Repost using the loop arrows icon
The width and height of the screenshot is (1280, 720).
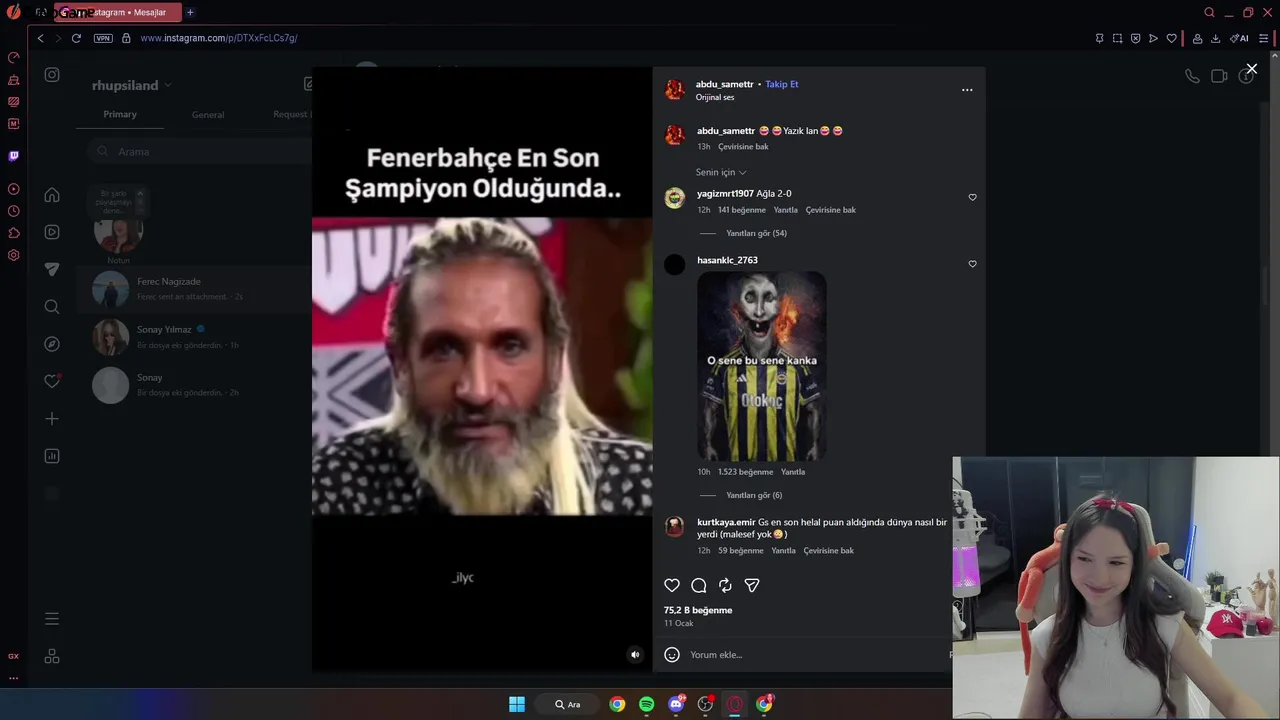[725, 586]
